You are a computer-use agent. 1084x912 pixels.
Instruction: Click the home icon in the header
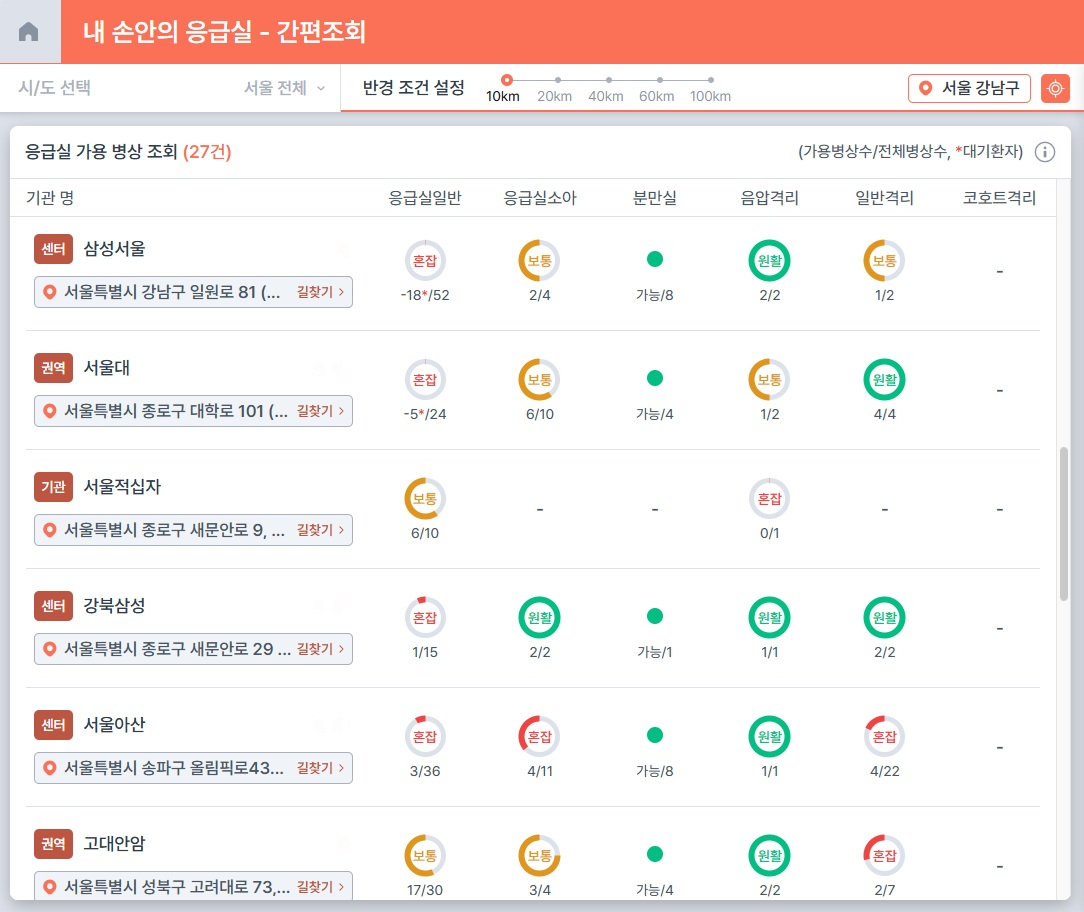28,29
